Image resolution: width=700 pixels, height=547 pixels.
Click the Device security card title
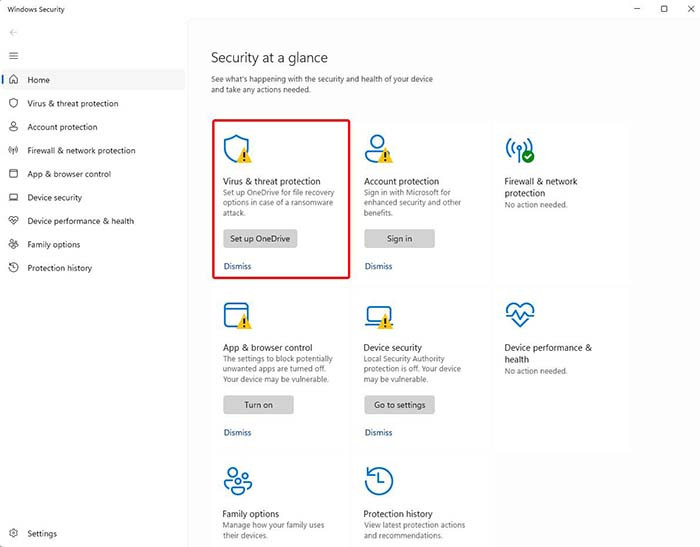[x=392, y=347]
